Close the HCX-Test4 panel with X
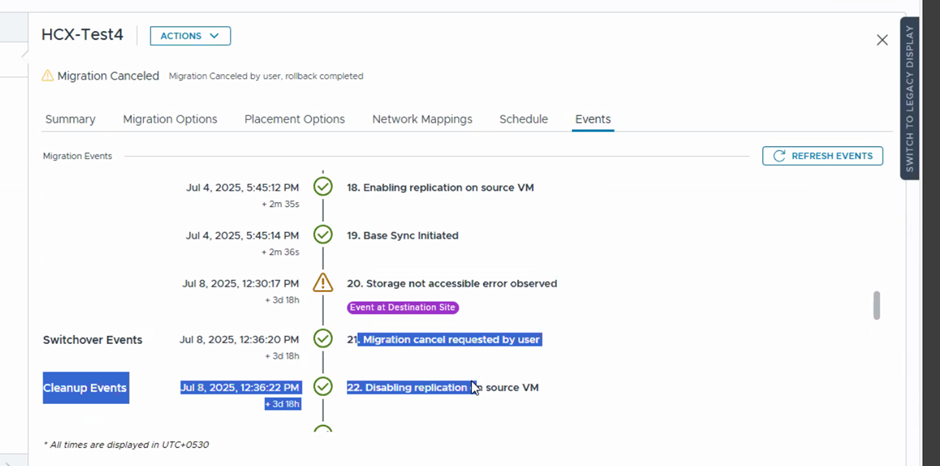The width and height of the screenshot is (940, 466). (882, 40)
